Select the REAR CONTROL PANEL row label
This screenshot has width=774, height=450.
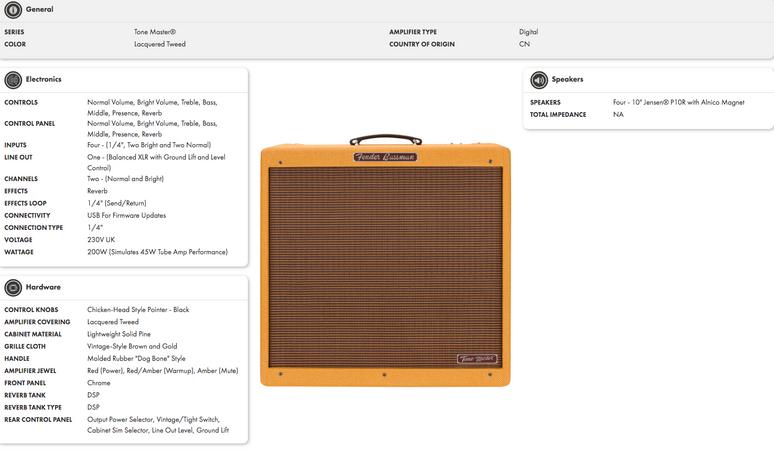tap(37, 420)
